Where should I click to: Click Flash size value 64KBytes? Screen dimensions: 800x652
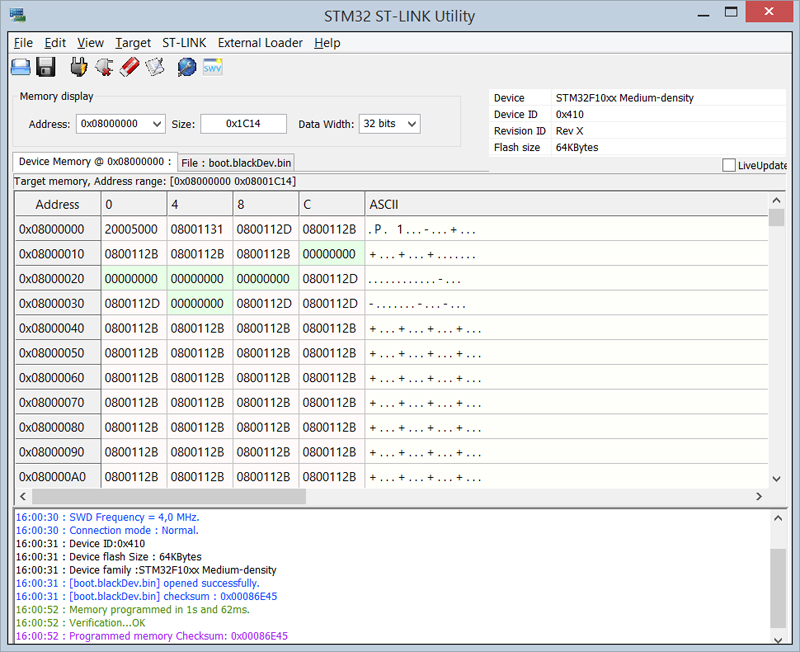point(577,147)
